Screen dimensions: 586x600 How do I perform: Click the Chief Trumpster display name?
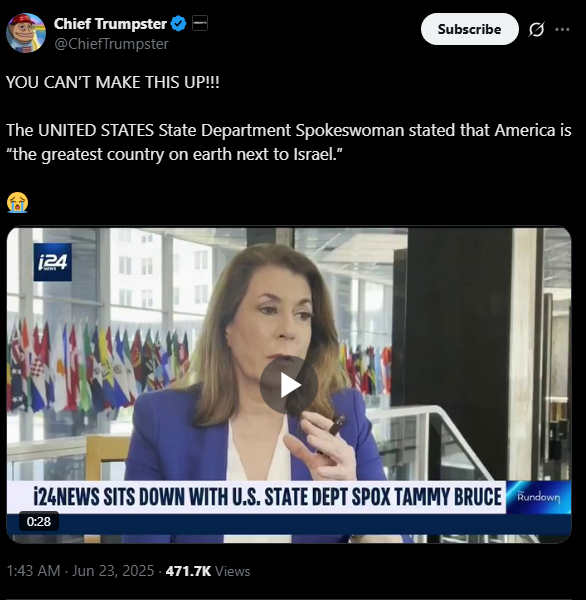click(110, 24)
